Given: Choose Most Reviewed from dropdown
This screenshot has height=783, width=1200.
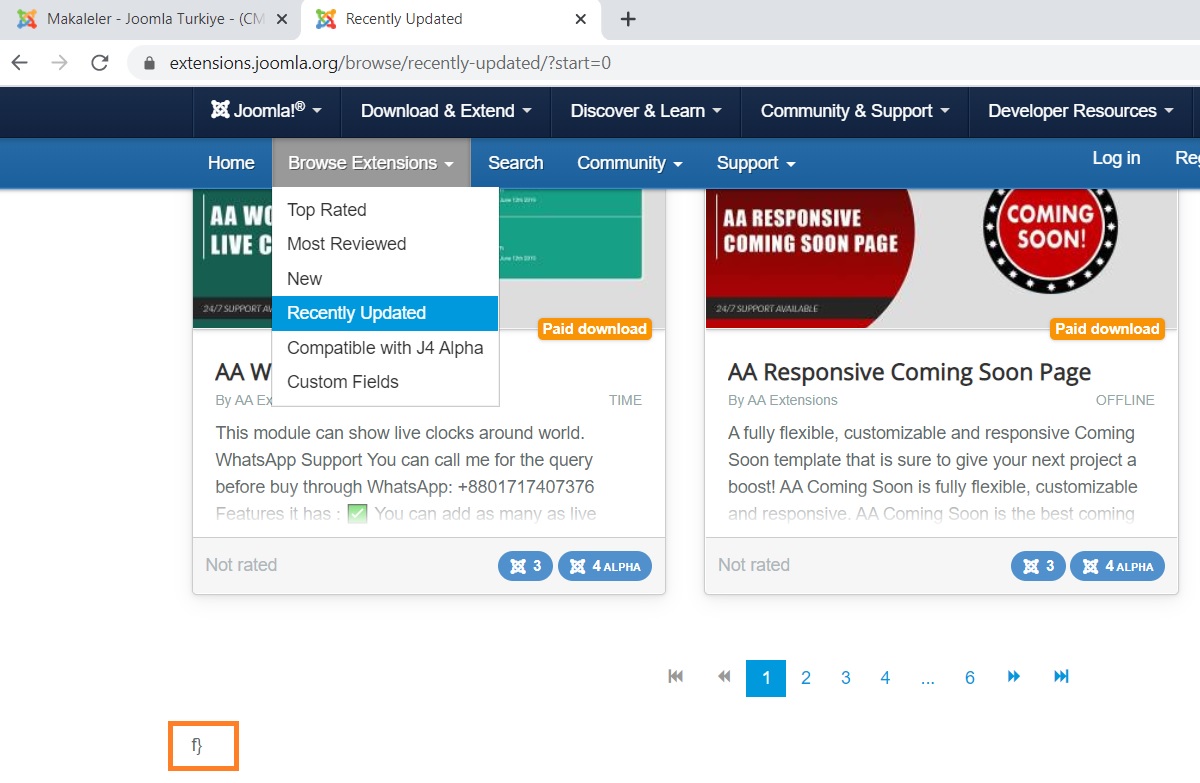Looking at the screenshot, I should 385,244.
